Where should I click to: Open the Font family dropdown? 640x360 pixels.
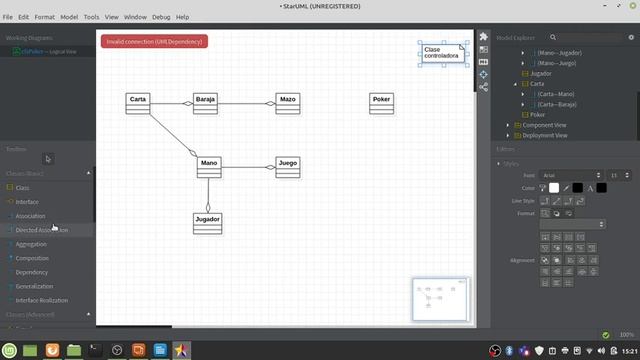click(571, 176)
